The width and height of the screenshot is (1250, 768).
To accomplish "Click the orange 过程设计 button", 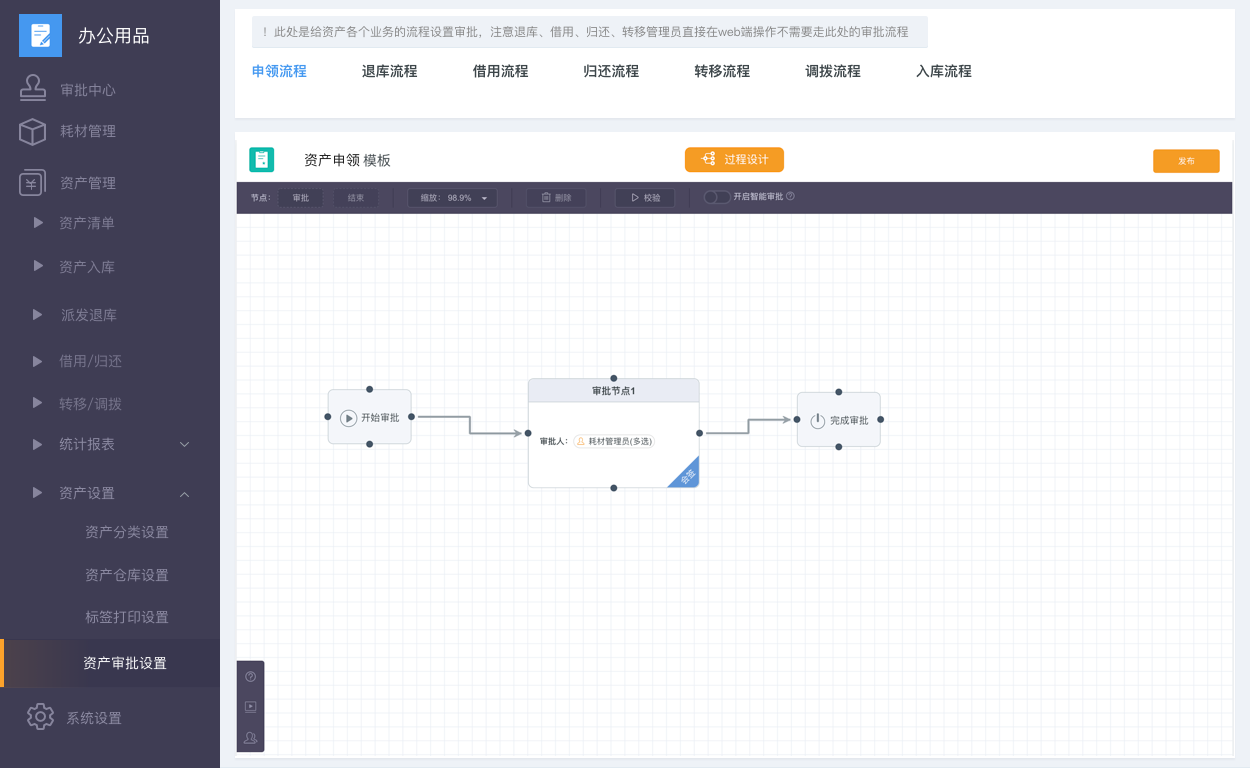I will pyautogui.click(x=734, y=160).
